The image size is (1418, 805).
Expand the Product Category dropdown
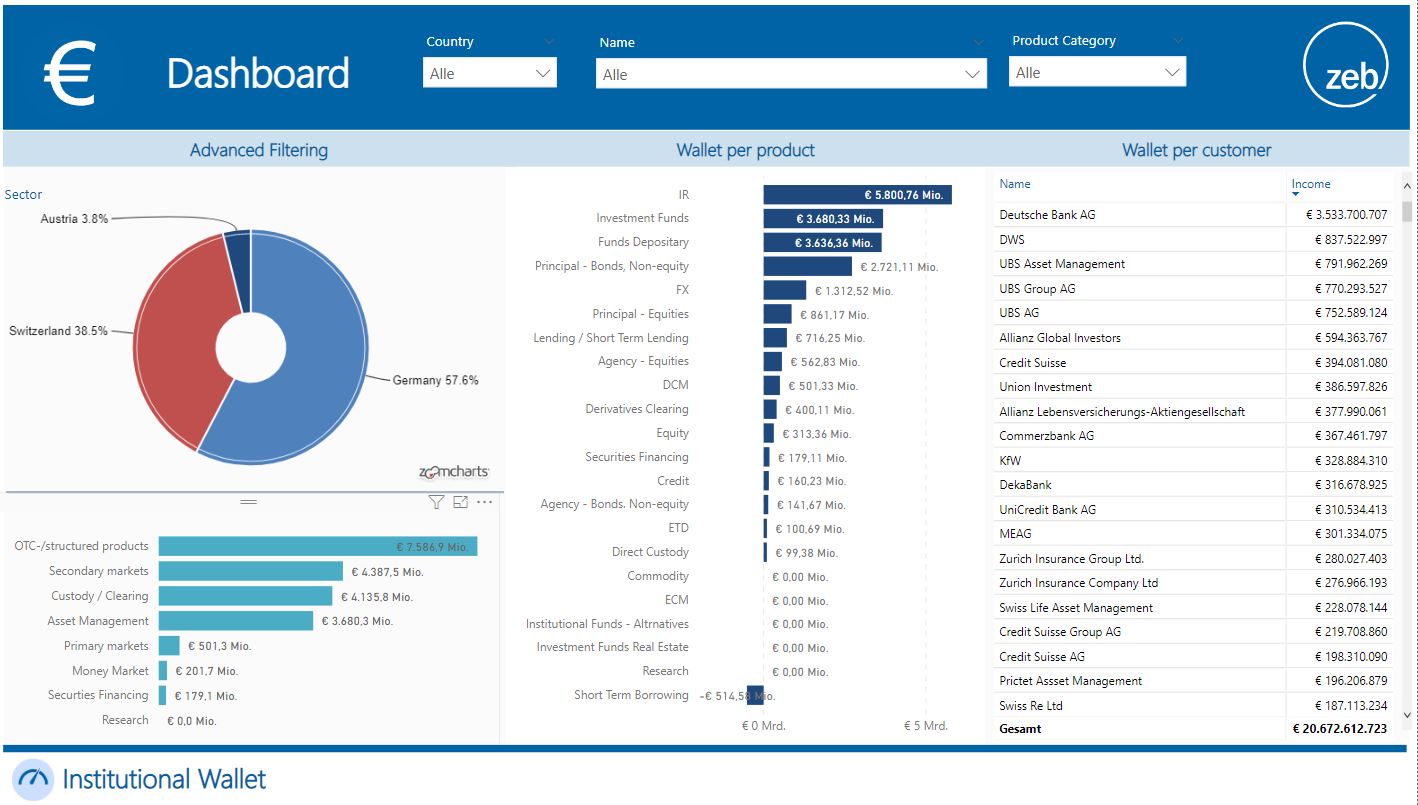(x=1172, y=73)
